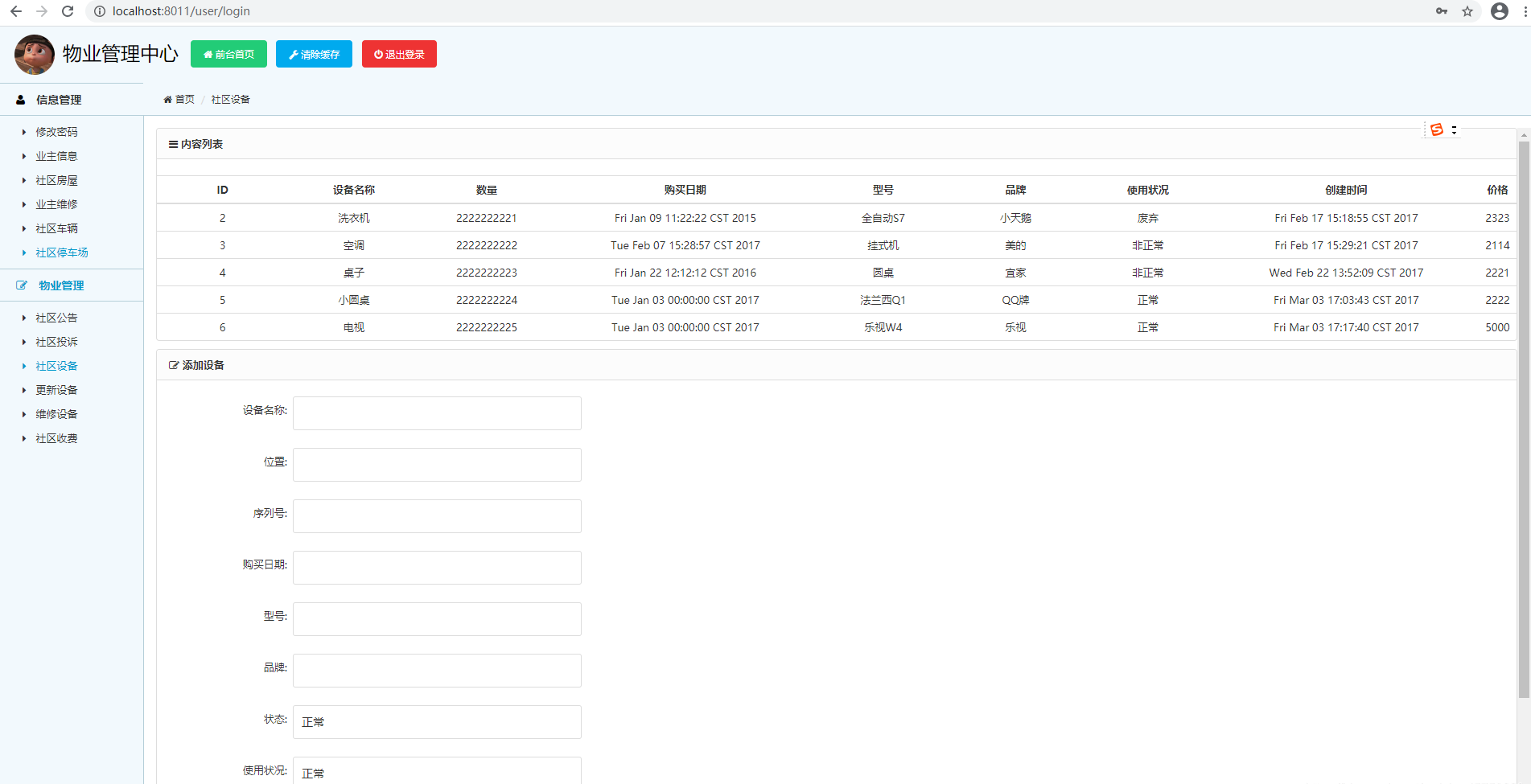The image size is (1531, 784).
Task: Open the saved password key icon
Action: 1442,11
